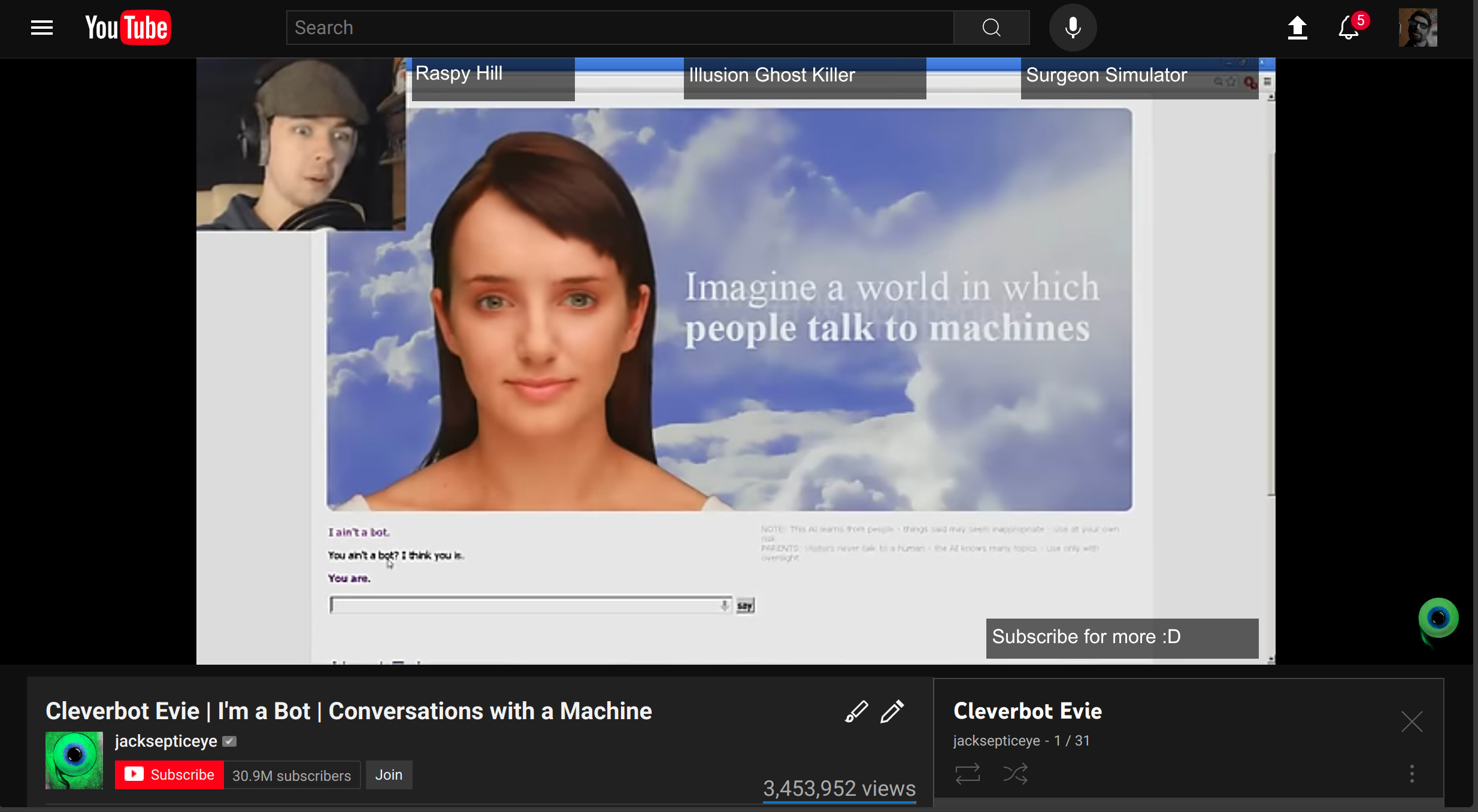1478x812 pixels.
Task: Click the brush edit icon by title
Action: click(856, 711)
